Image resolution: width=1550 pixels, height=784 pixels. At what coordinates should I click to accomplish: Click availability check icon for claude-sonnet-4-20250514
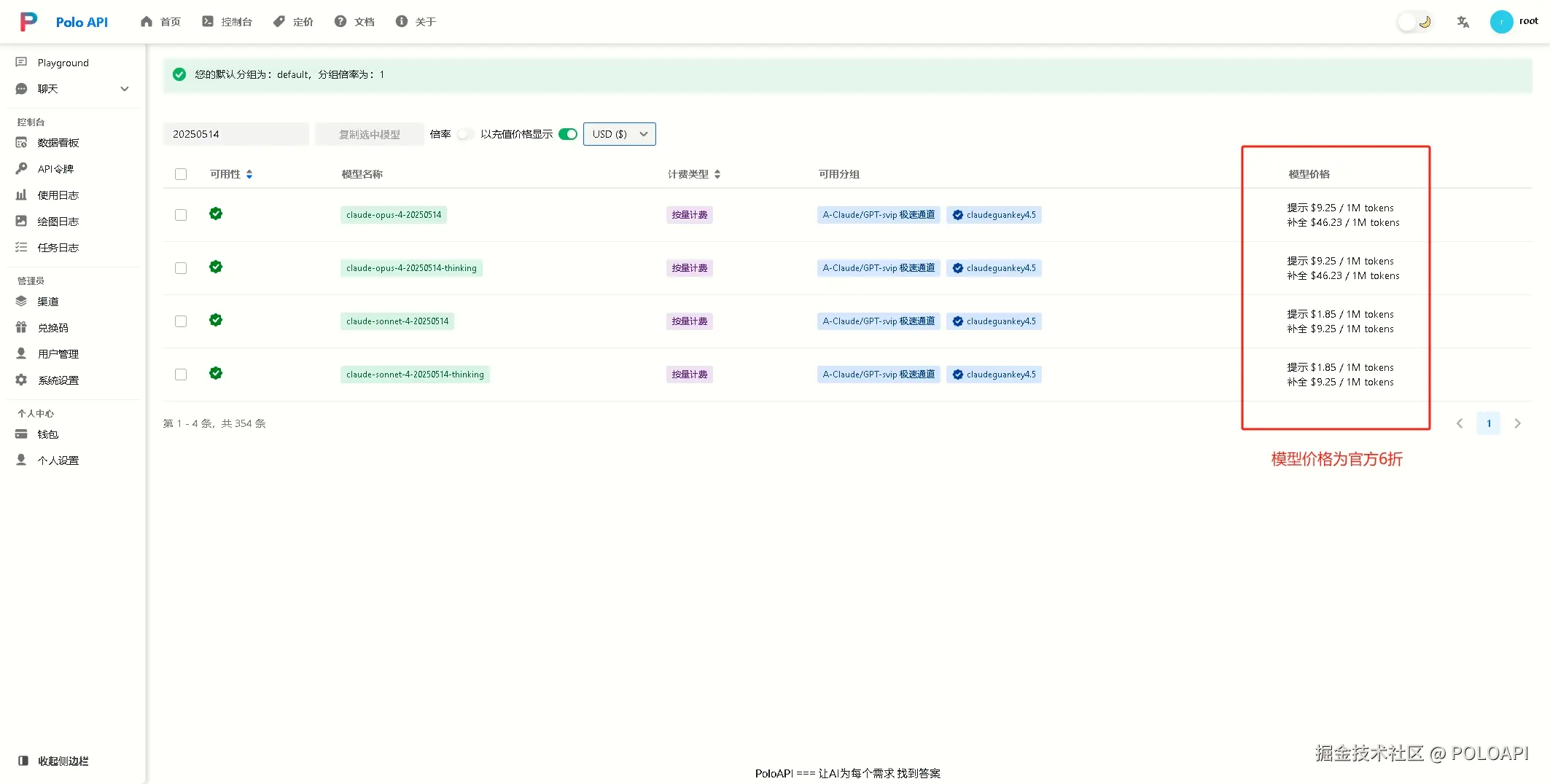click(216, 320)
